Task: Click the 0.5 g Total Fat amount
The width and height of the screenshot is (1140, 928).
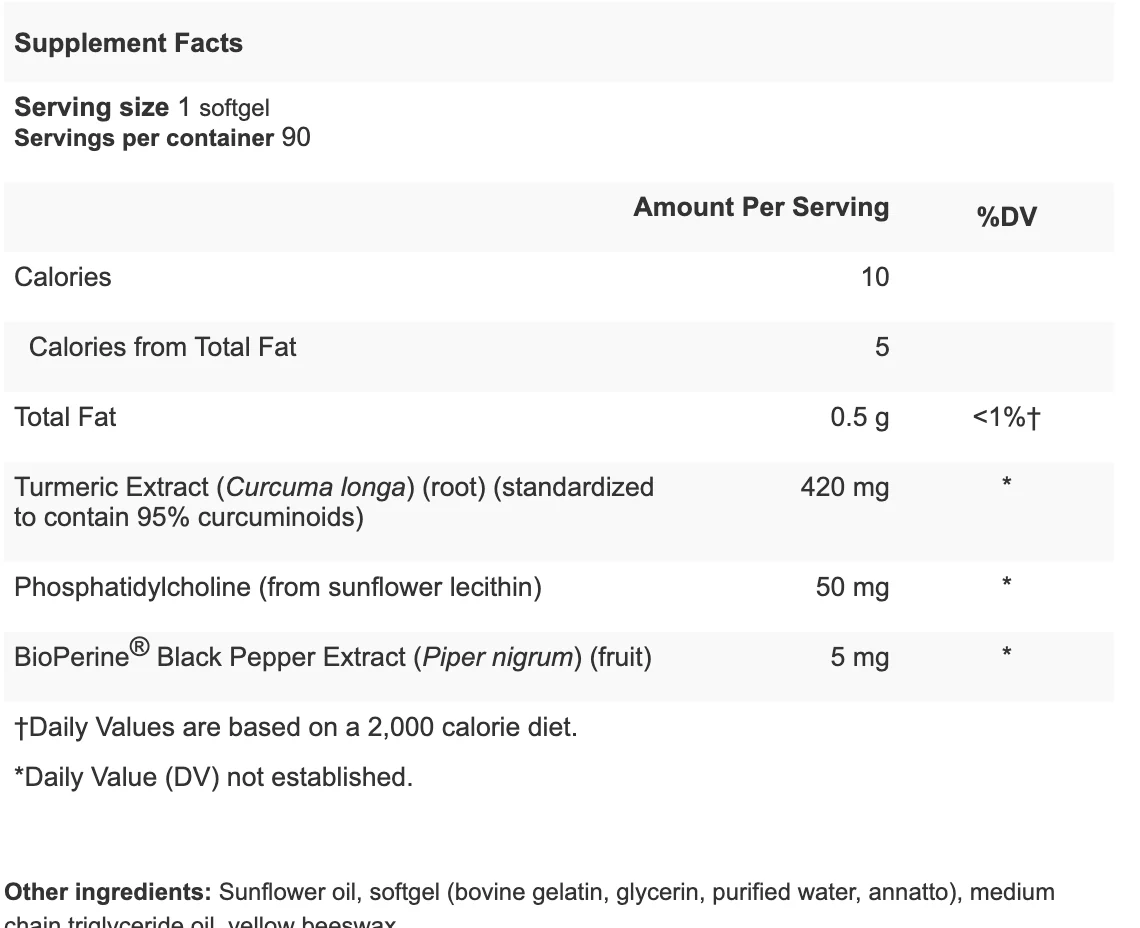Action: pos(859,417)
